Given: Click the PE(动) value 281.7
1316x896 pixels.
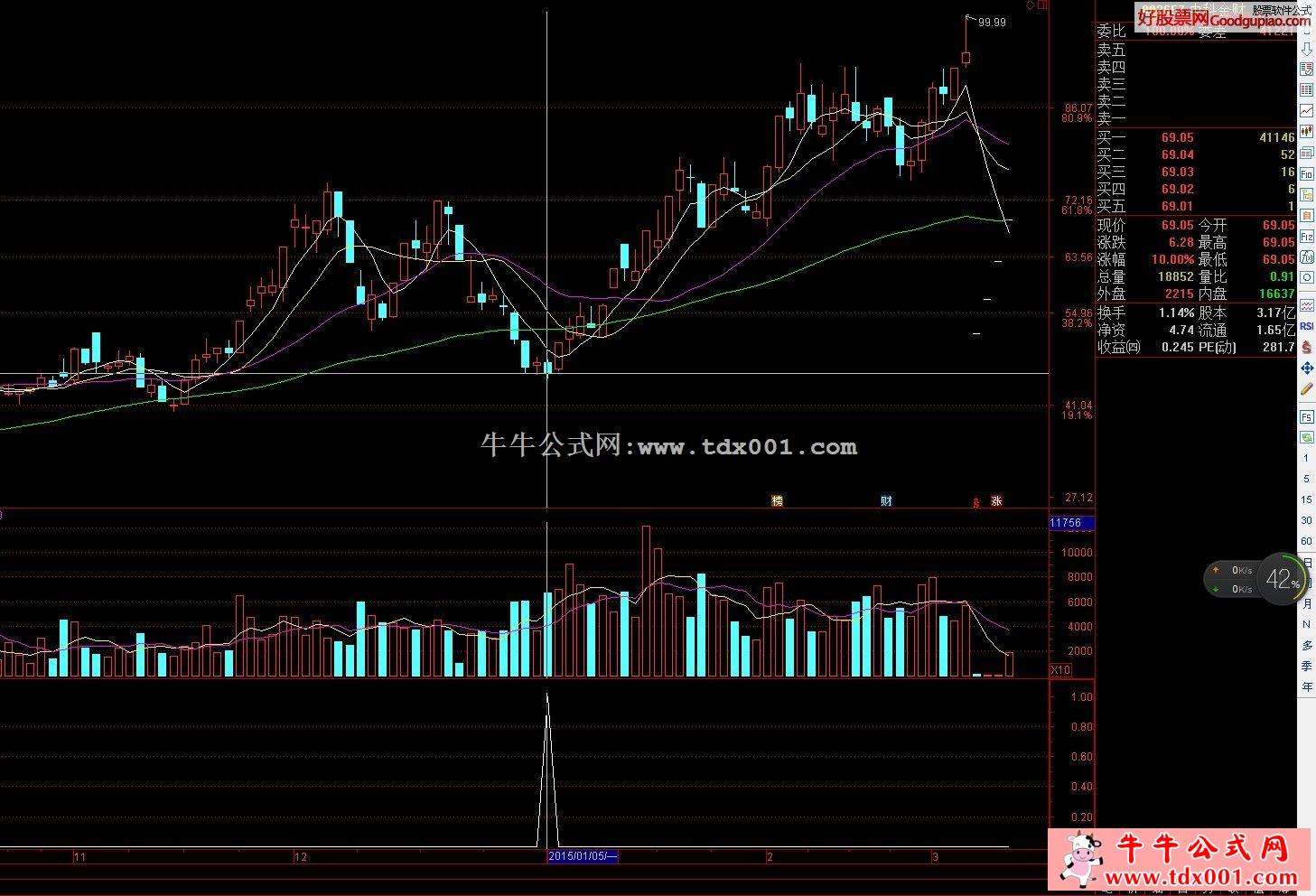Looking at the screenshot, I should click(x=1278, y=347).
